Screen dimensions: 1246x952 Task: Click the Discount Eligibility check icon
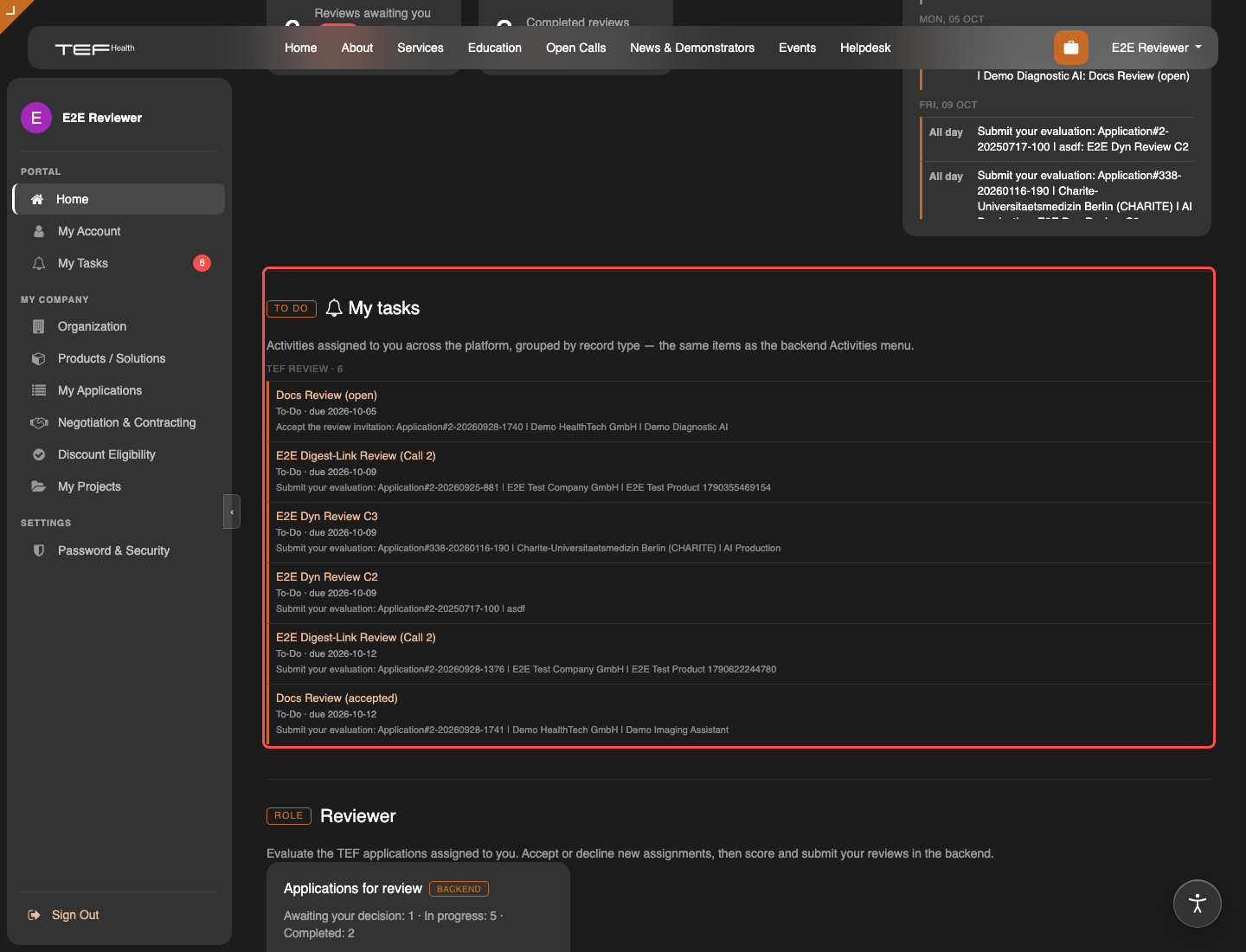[39, 454]
